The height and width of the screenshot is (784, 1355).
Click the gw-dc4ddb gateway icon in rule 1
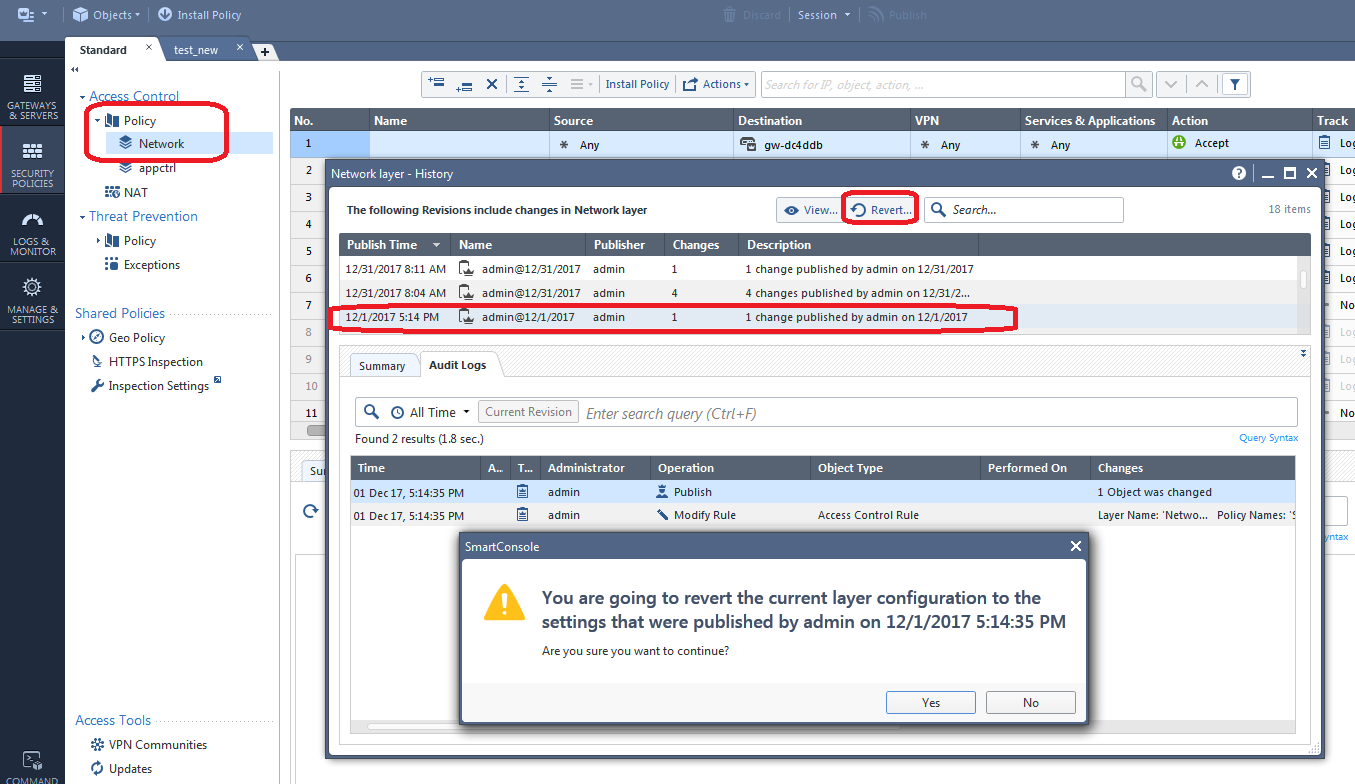point(748,144)
